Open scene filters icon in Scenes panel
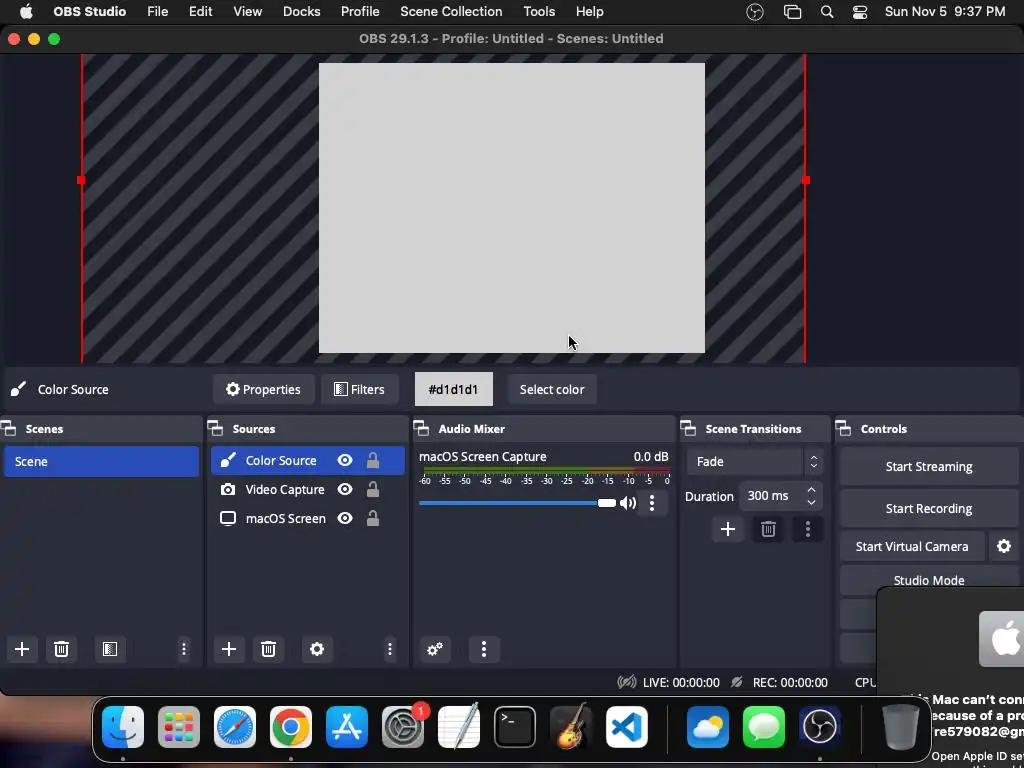Viewport: 1024px width, 768px height. [110, 649]
